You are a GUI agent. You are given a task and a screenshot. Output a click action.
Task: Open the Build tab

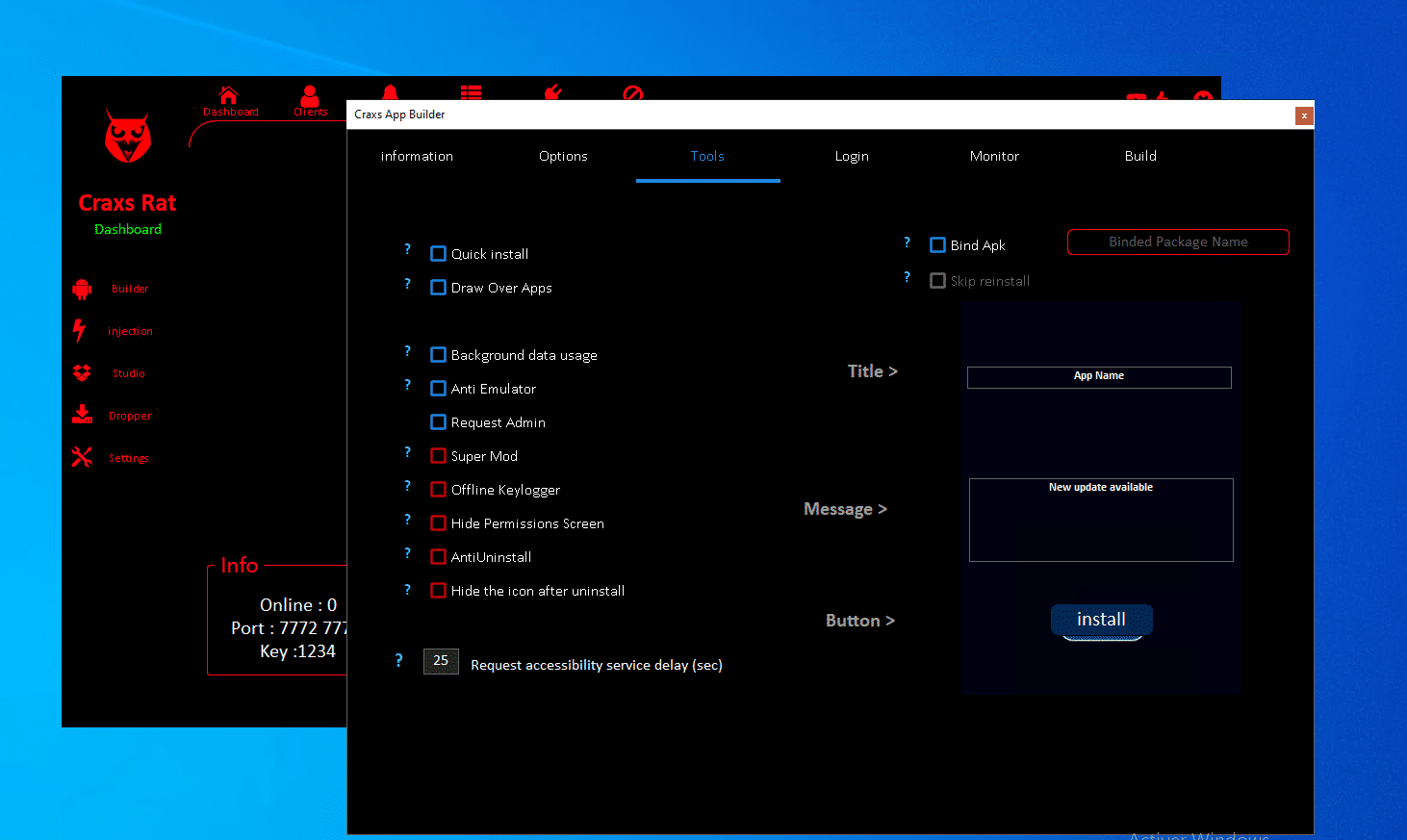(1140, 156)
